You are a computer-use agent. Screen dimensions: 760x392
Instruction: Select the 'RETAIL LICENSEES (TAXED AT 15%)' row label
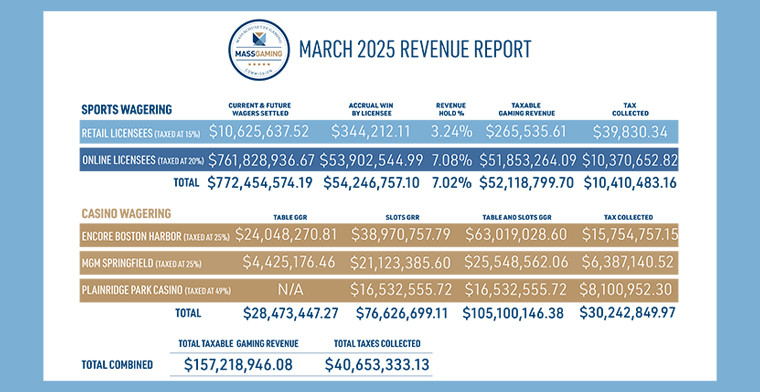click(141, 134)
